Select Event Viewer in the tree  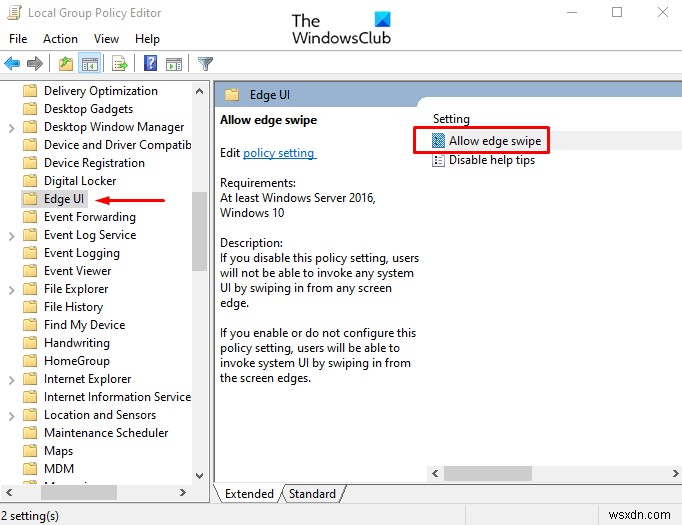click(77, 271)
